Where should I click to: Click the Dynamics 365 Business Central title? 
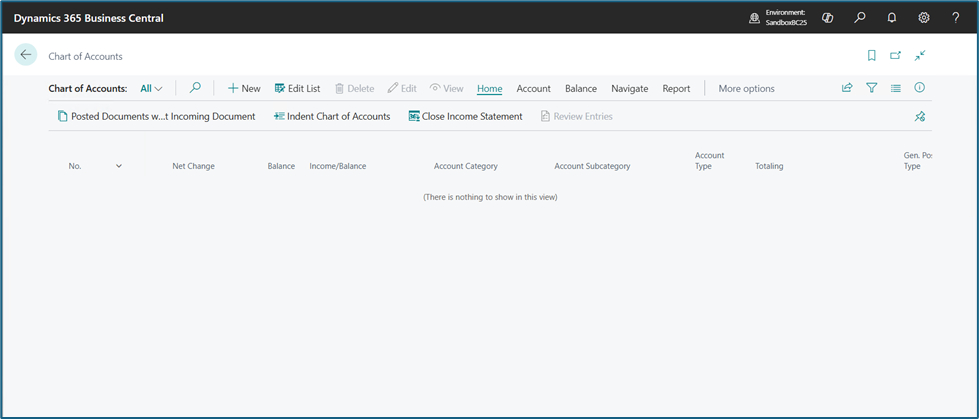[x=89, y=18]
